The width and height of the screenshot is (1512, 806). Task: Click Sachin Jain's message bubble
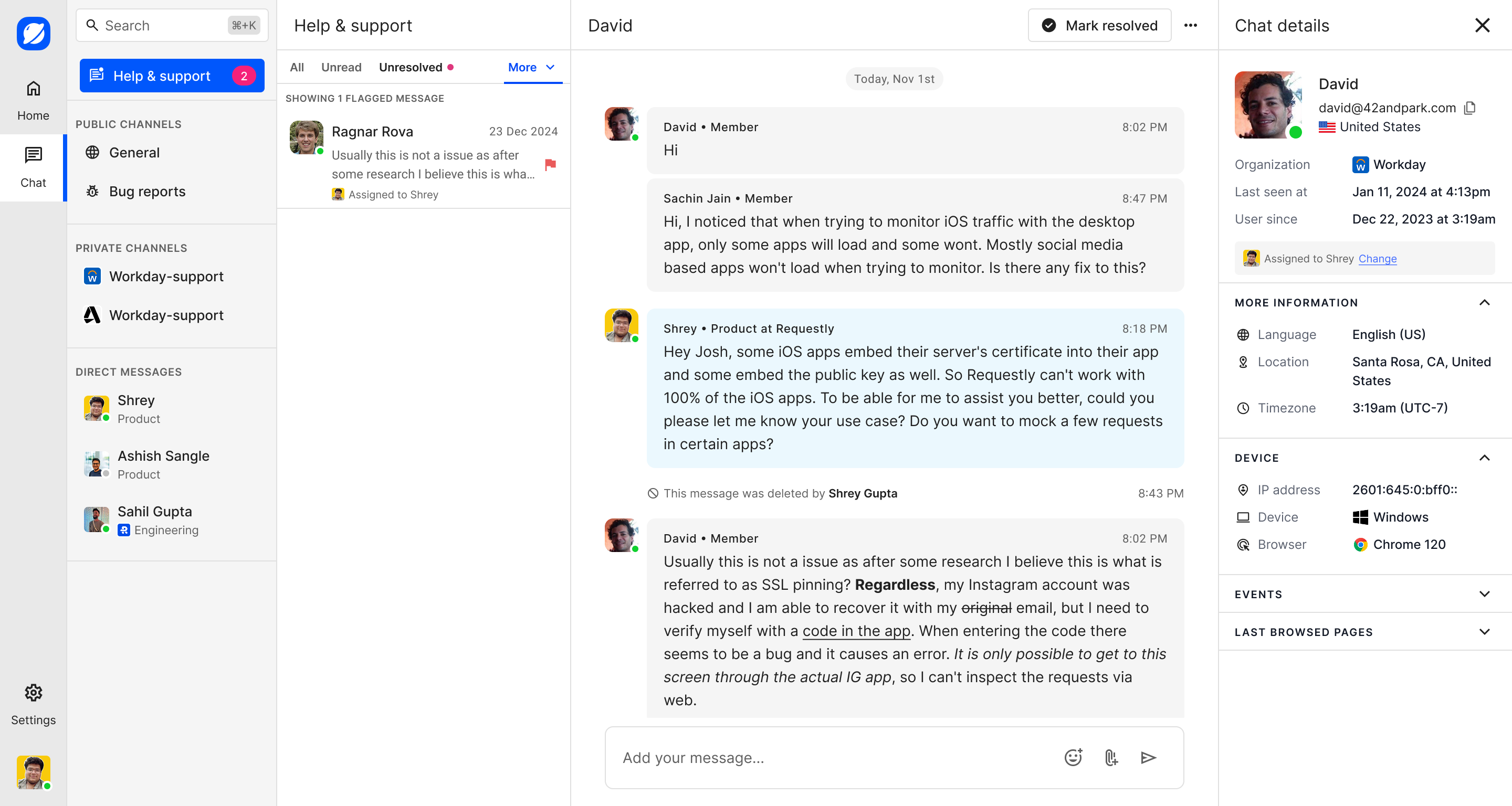pyautogui.click(x=915, y=235)
